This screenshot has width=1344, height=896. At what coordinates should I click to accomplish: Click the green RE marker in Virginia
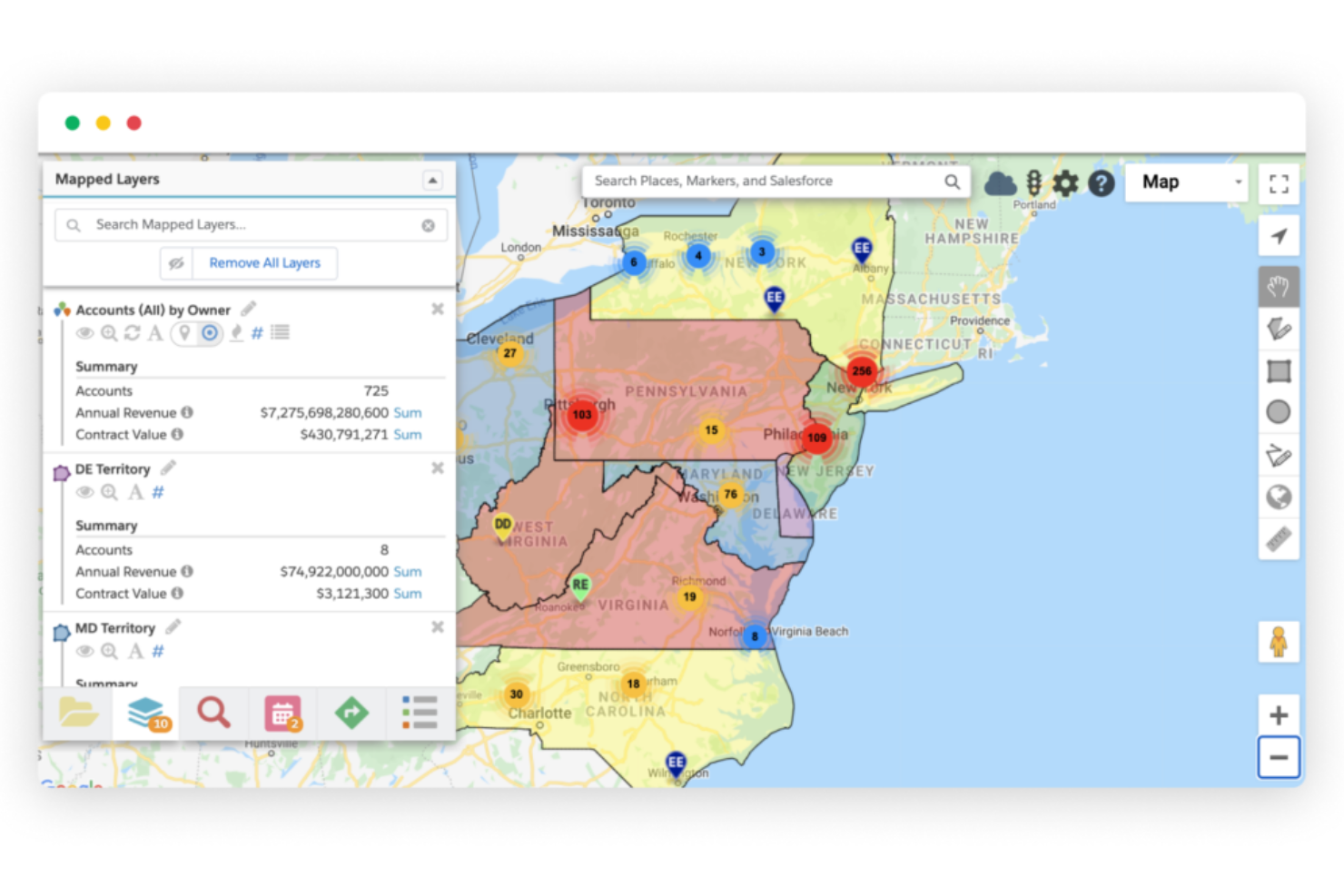[x=580, y=586]
